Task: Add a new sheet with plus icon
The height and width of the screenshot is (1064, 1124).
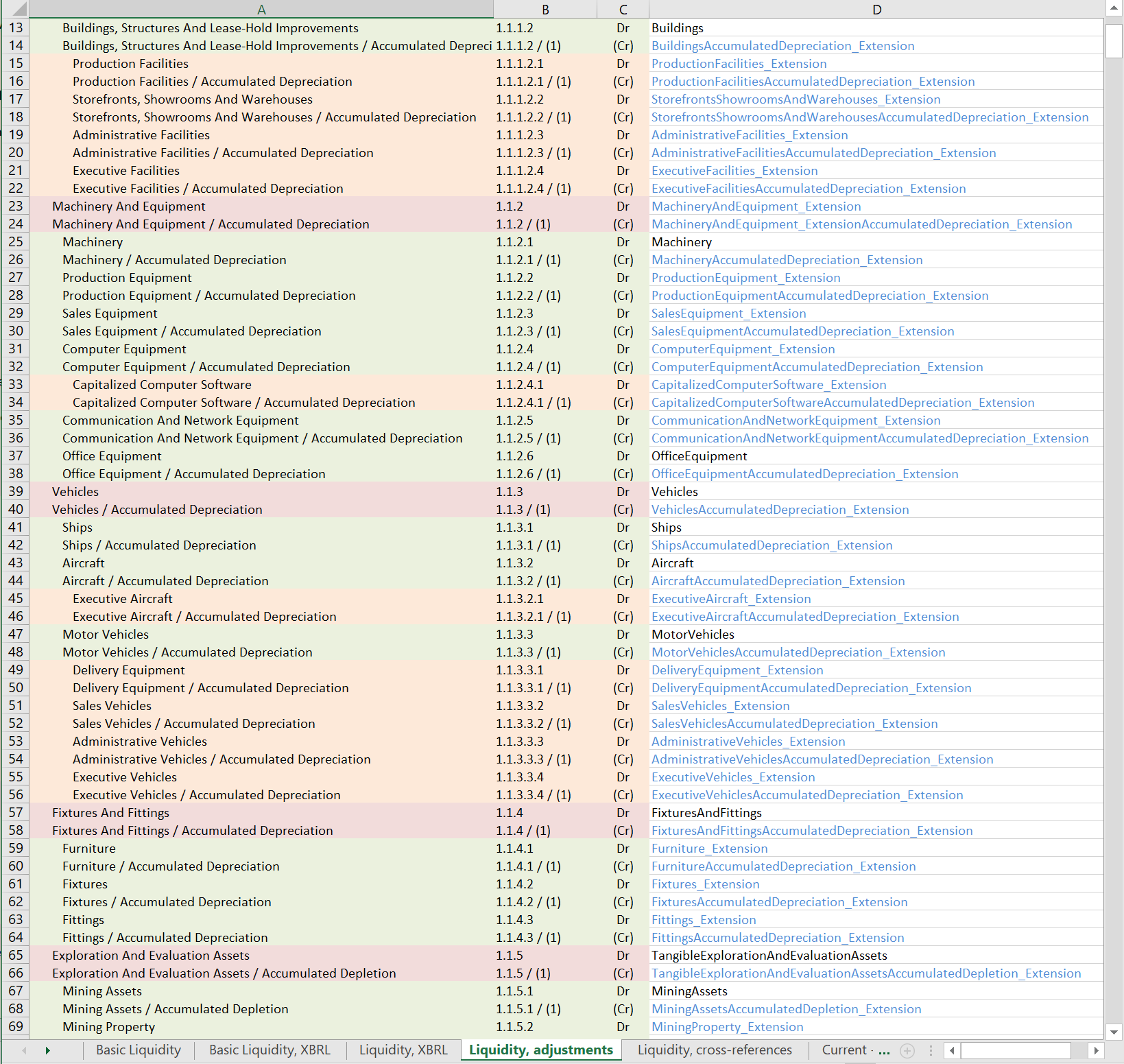Action: click(x=907, y=1050)
